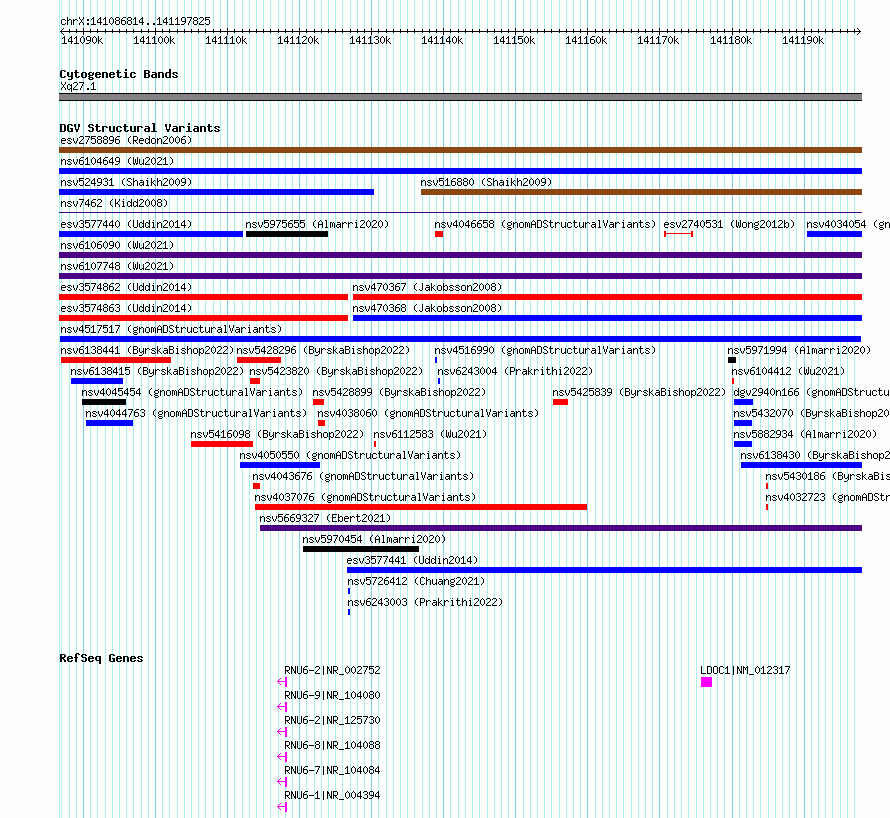The image size is (890, 818).
Task: Click the 141100k ruler position label
Action: (x=154, y=40)
